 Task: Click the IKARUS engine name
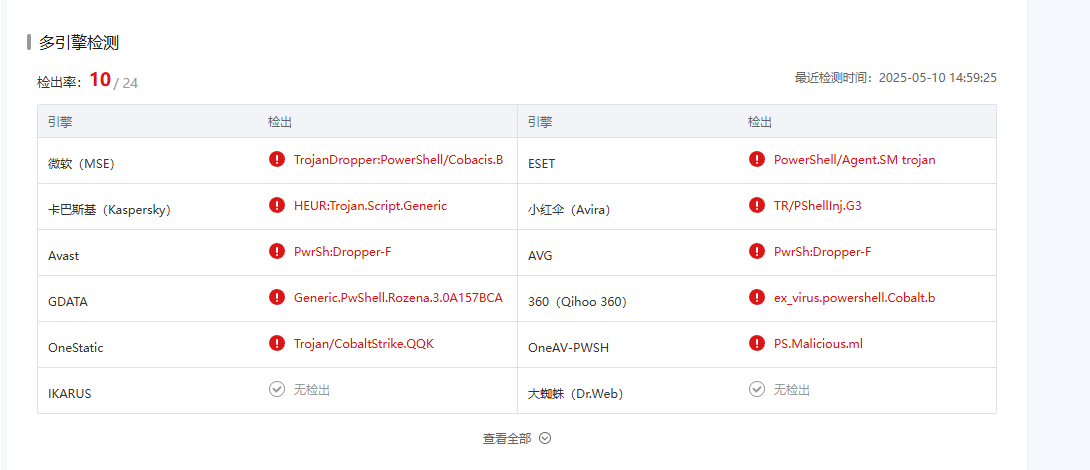(70, 394)
